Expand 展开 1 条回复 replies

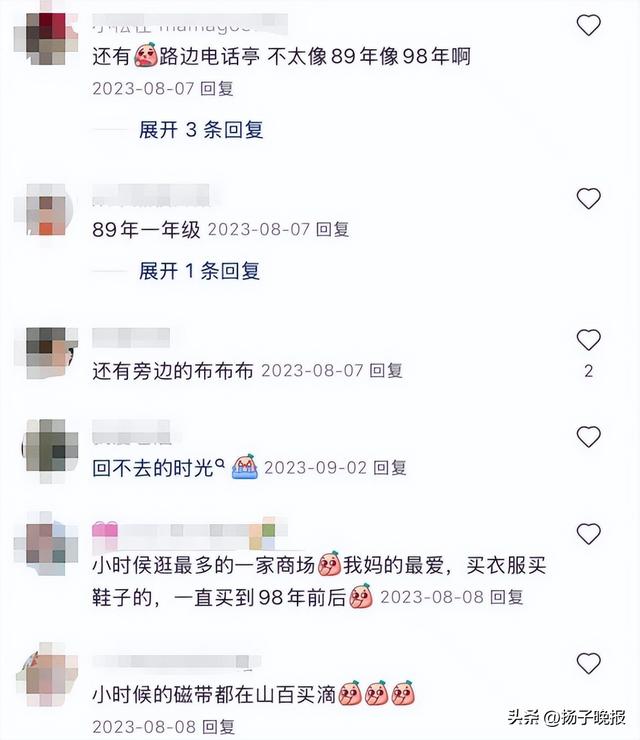coord(199,271)
